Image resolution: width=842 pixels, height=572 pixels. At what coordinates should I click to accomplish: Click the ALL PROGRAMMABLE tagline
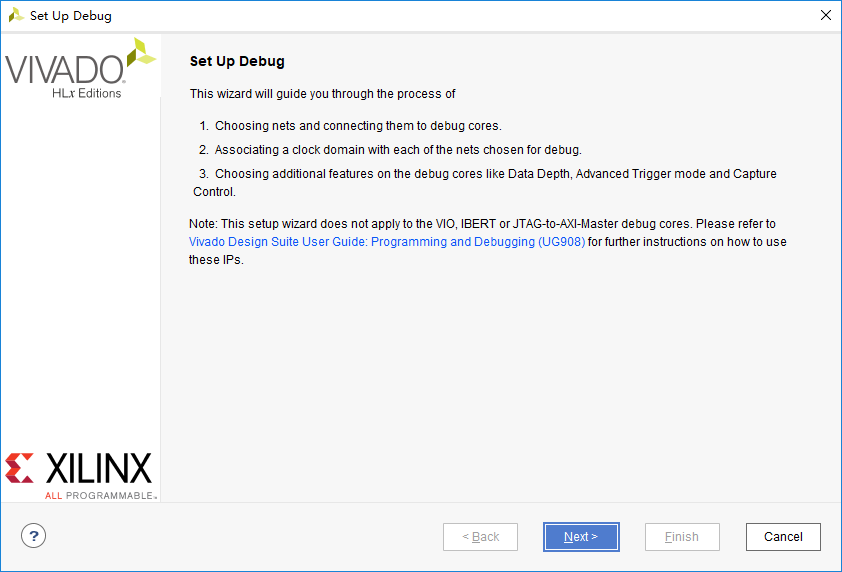101,495
